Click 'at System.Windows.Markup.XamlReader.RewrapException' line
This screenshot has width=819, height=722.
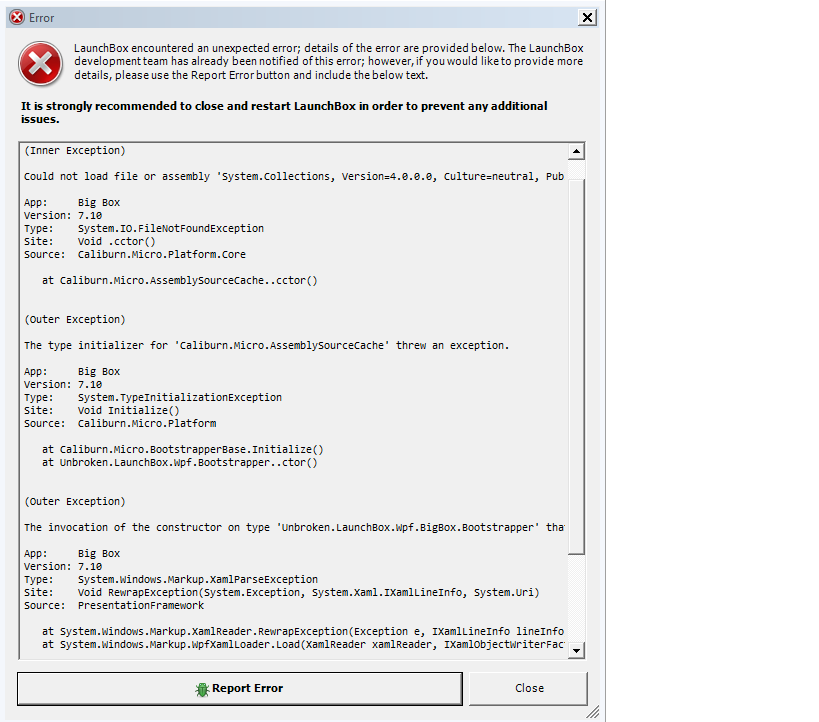tap(303, 631)
